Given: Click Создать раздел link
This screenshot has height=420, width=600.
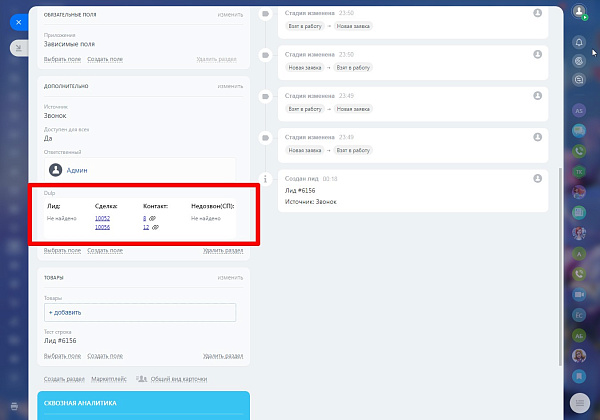Looking at the screenshot, I should [x=64, y=379].
